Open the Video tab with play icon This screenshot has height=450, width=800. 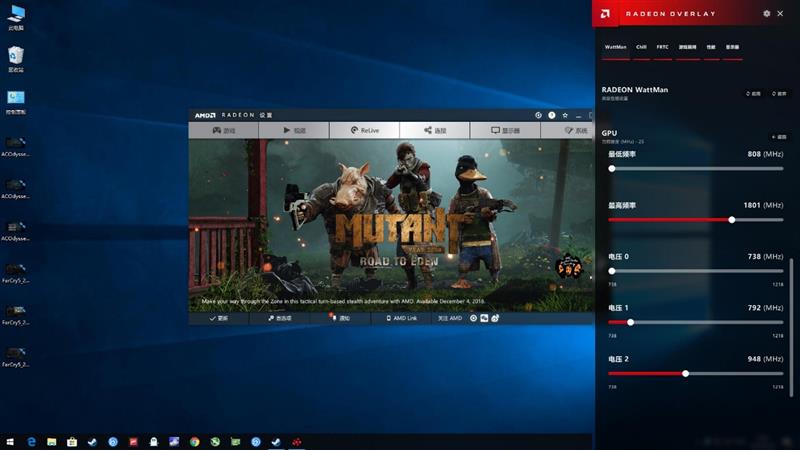294,131
